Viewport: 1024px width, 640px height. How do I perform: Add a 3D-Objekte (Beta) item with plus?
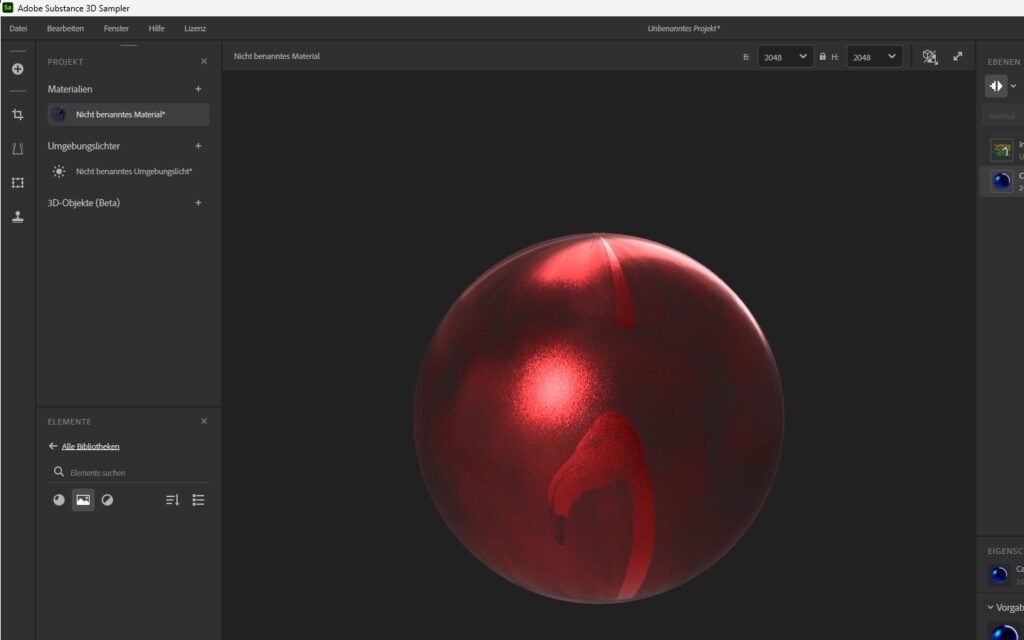coord(199,202)
